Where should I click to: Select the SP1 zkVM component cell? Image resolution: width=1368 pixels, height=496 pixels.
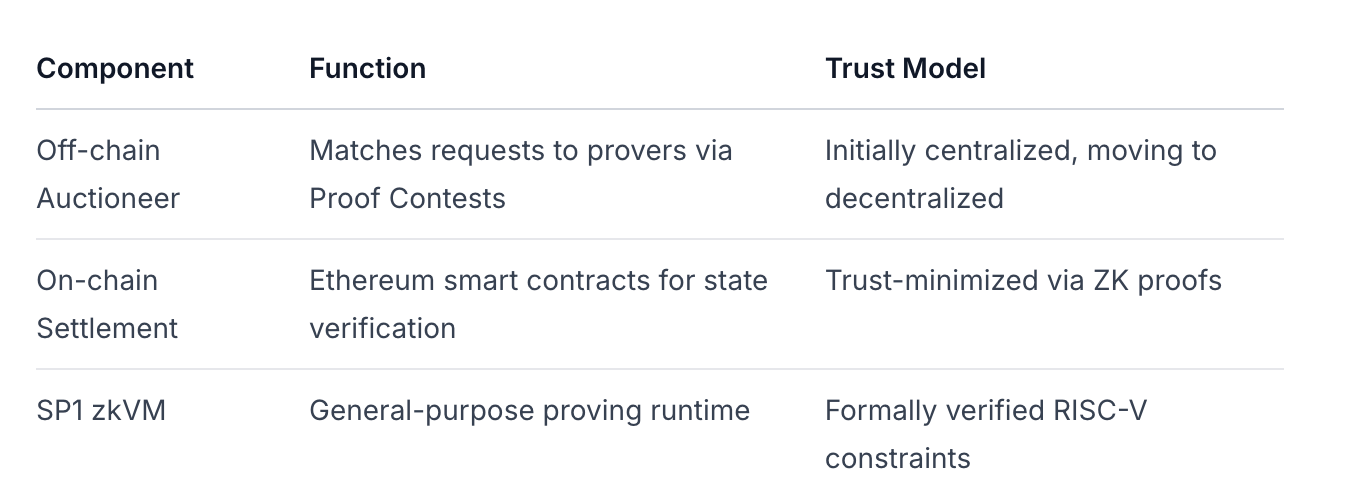(x=101, y=410)
